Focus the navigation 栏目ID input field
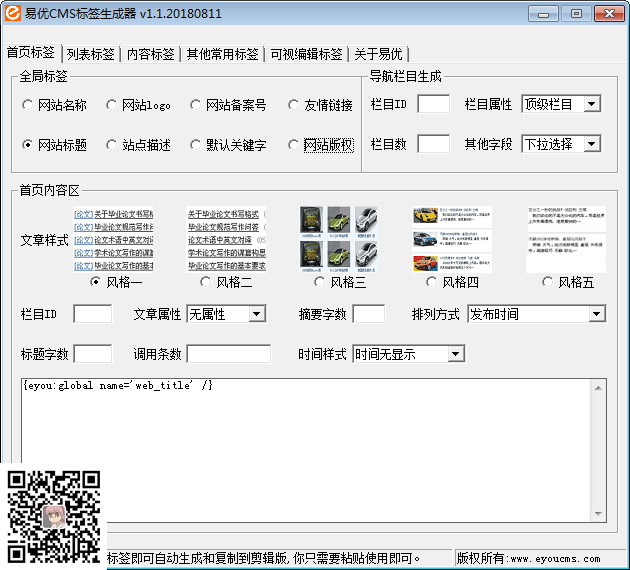This screenshot has width=630, height=570. pyautogui.click(x=434, y=104)
